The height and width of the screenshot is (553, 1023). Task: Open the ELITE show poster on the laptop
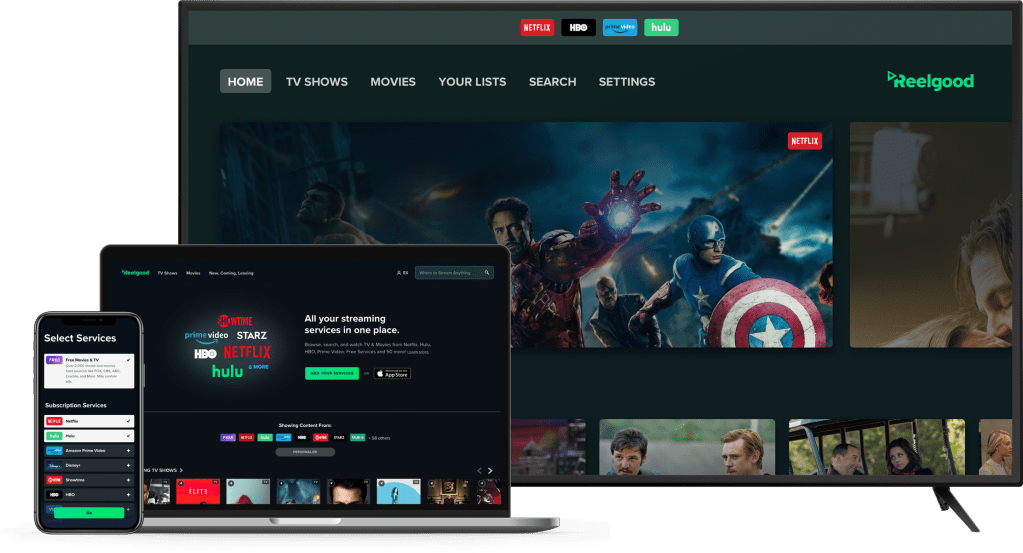[x=198, y=491]
